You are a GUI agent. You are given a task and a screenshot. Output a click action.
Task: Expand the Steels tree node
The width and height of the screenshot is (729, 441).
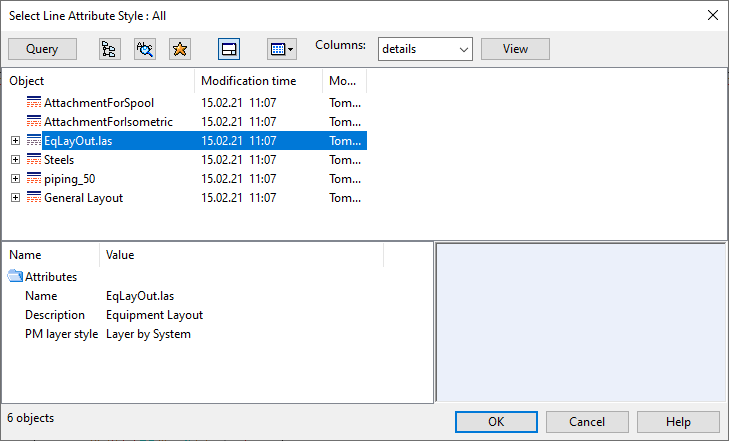[15, 160]
